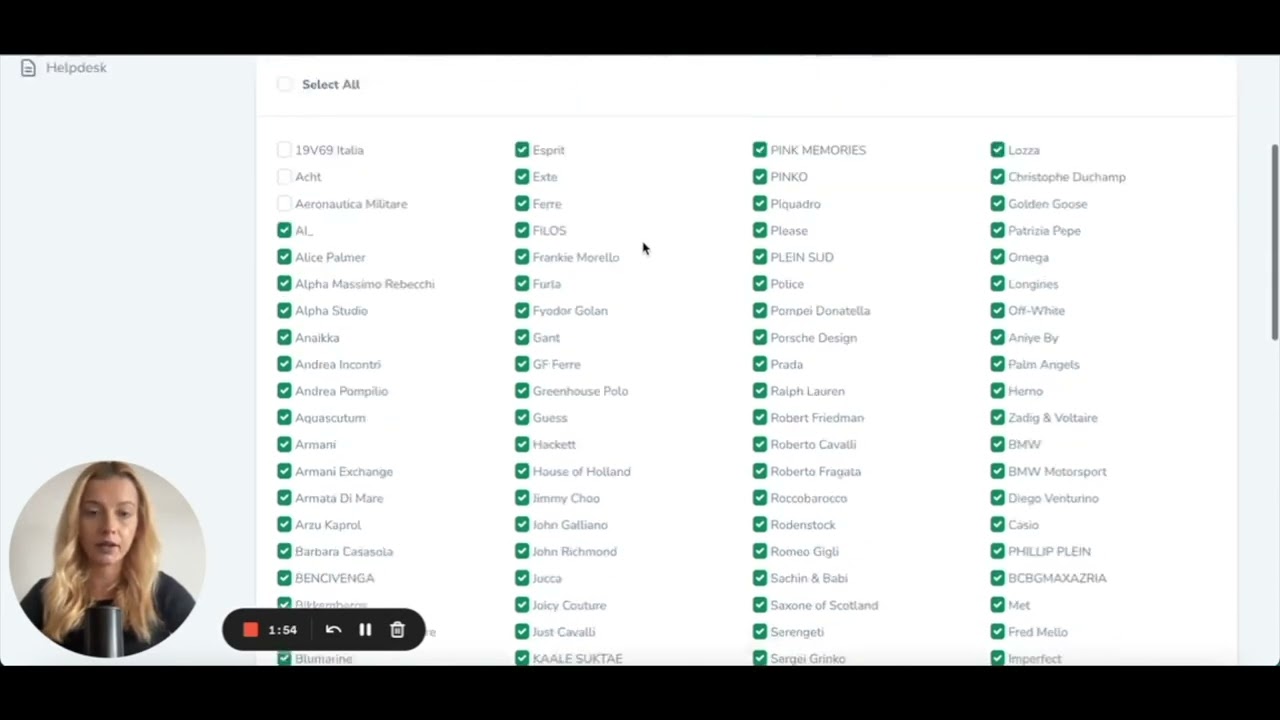Click the Longines brand label

[1033, 284]
